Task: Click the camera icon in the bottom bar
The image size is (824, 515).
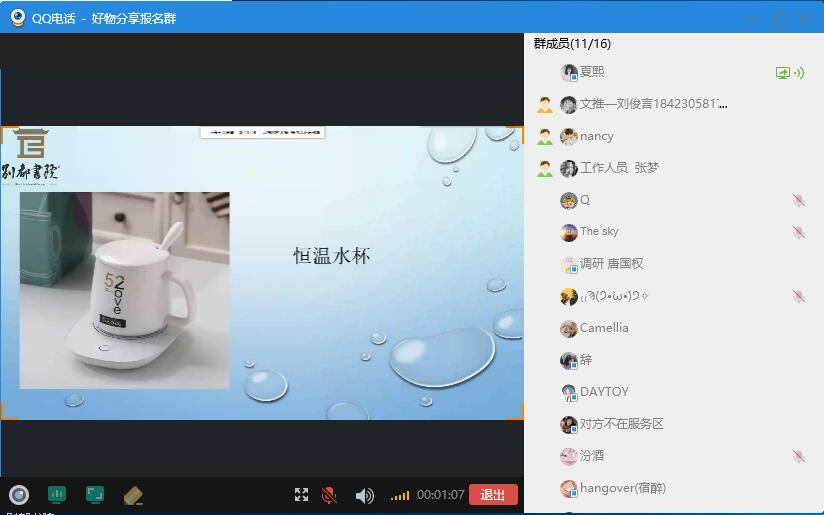Action: pos(18,494)
